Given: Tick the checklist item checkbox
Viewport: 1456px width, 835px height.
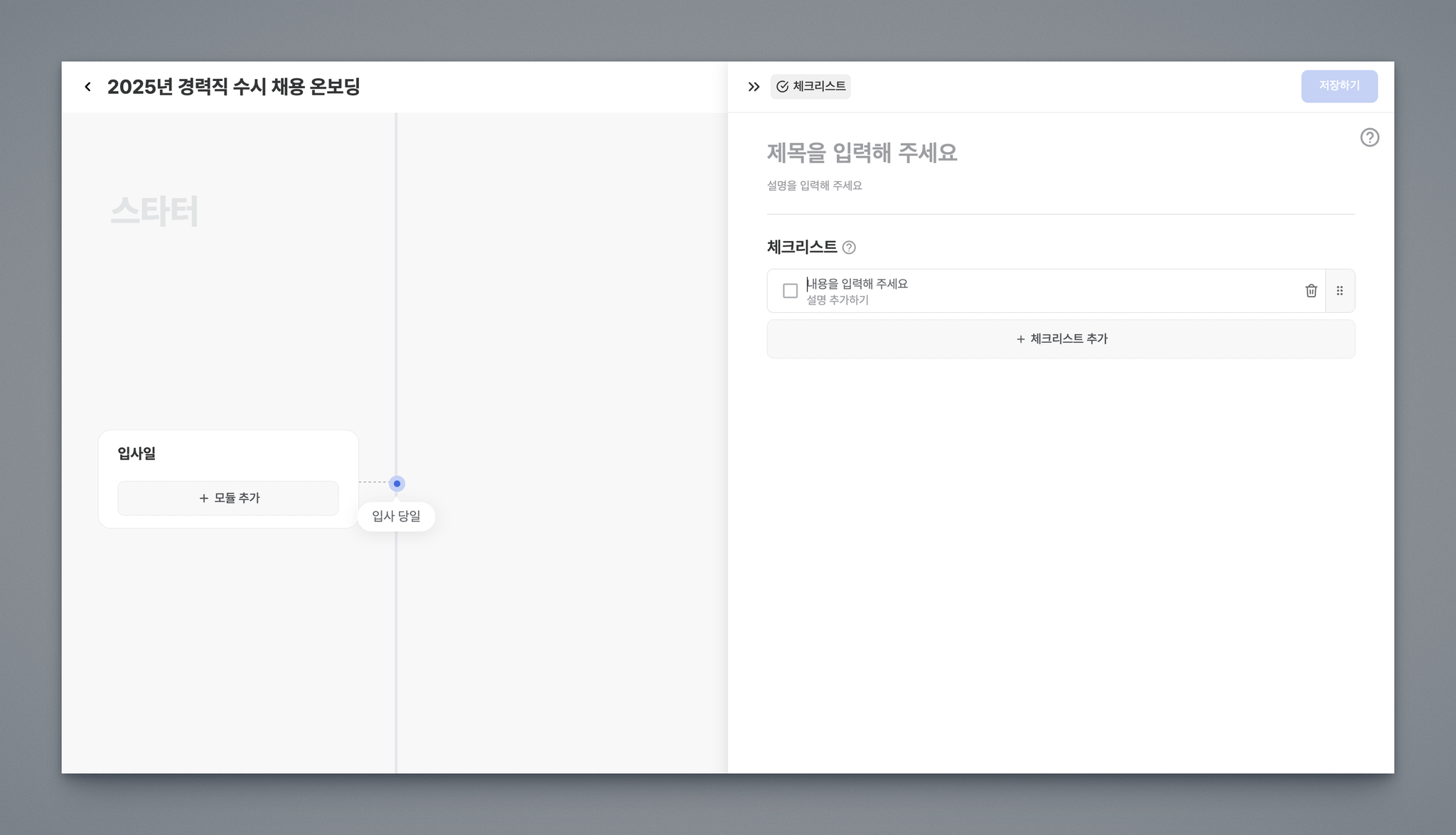Looking at the screenshot, I should point(790,291).
